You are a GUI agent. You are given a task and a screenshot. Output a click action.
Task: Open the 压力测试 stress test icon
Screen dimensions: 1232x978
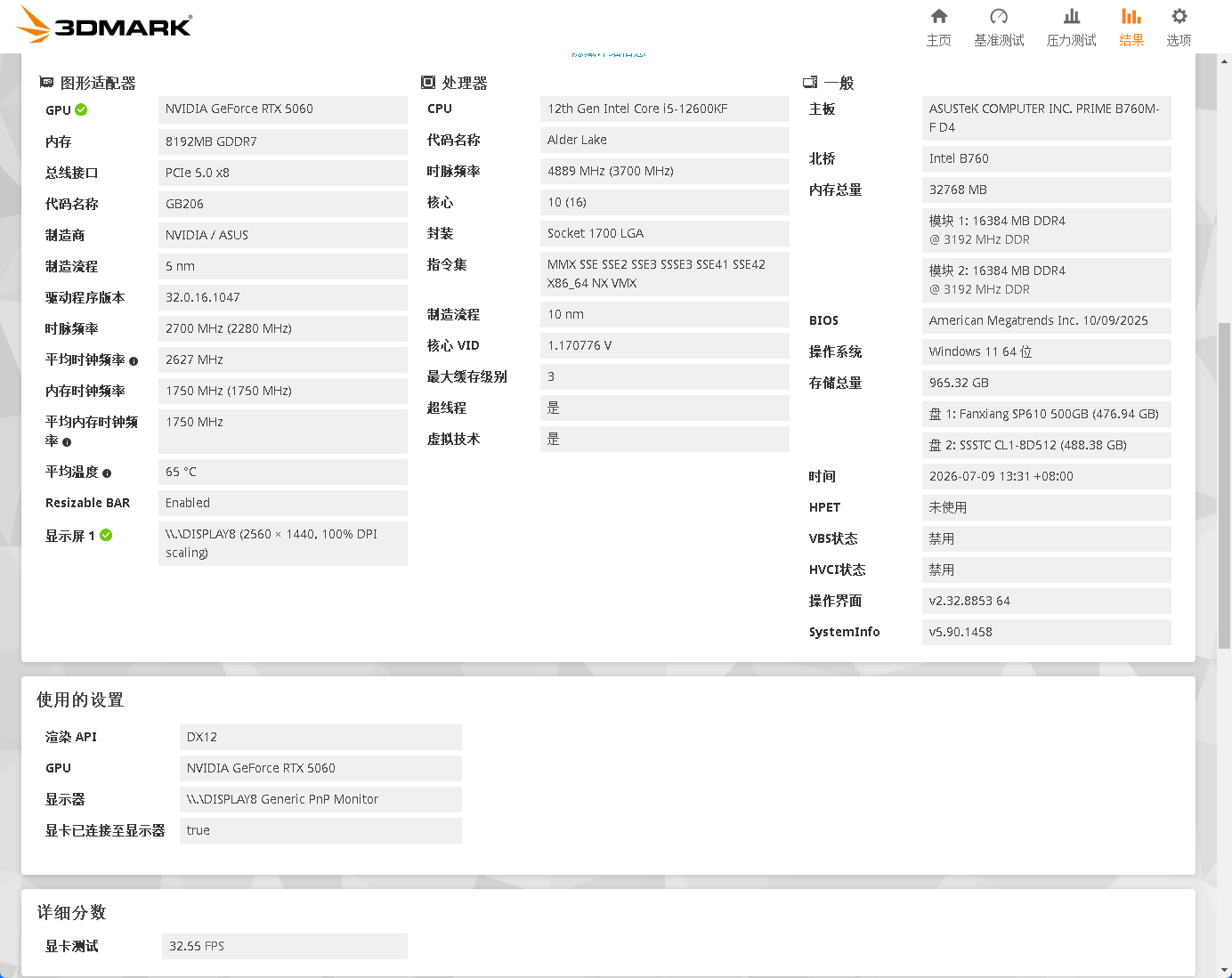tap(1072, 16)
